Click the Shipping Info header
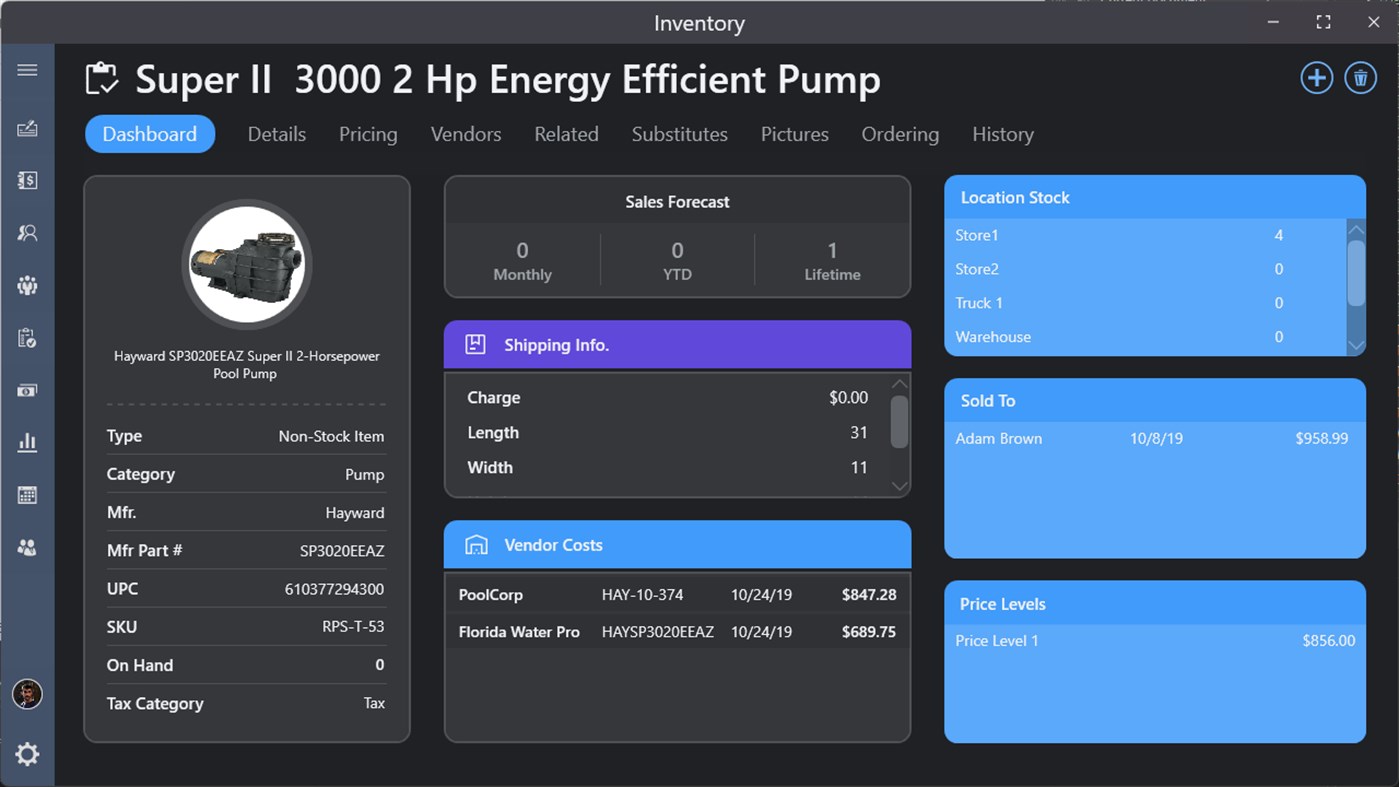Viewport: 1399px width, 787px height. [x=677, y=345]
